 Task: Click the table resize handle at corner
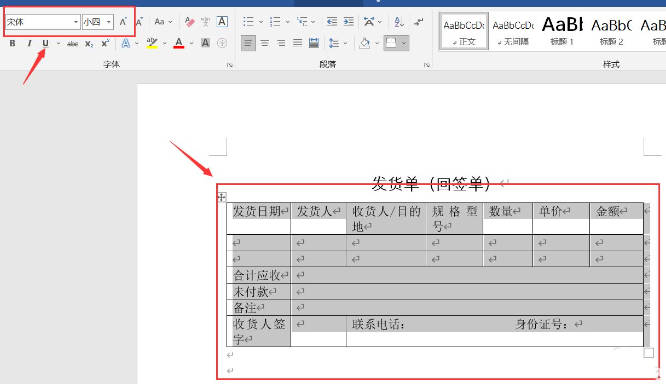[649, 353]
